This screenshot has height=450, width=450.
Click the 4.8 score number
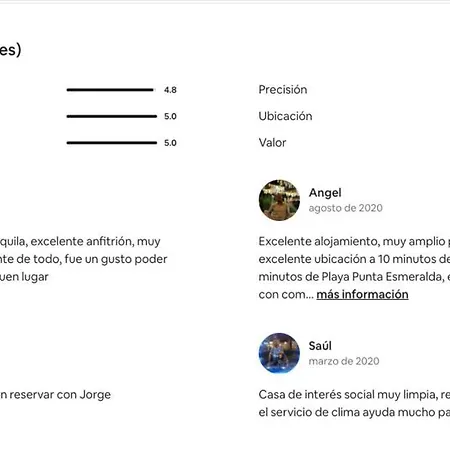[170, 90]
